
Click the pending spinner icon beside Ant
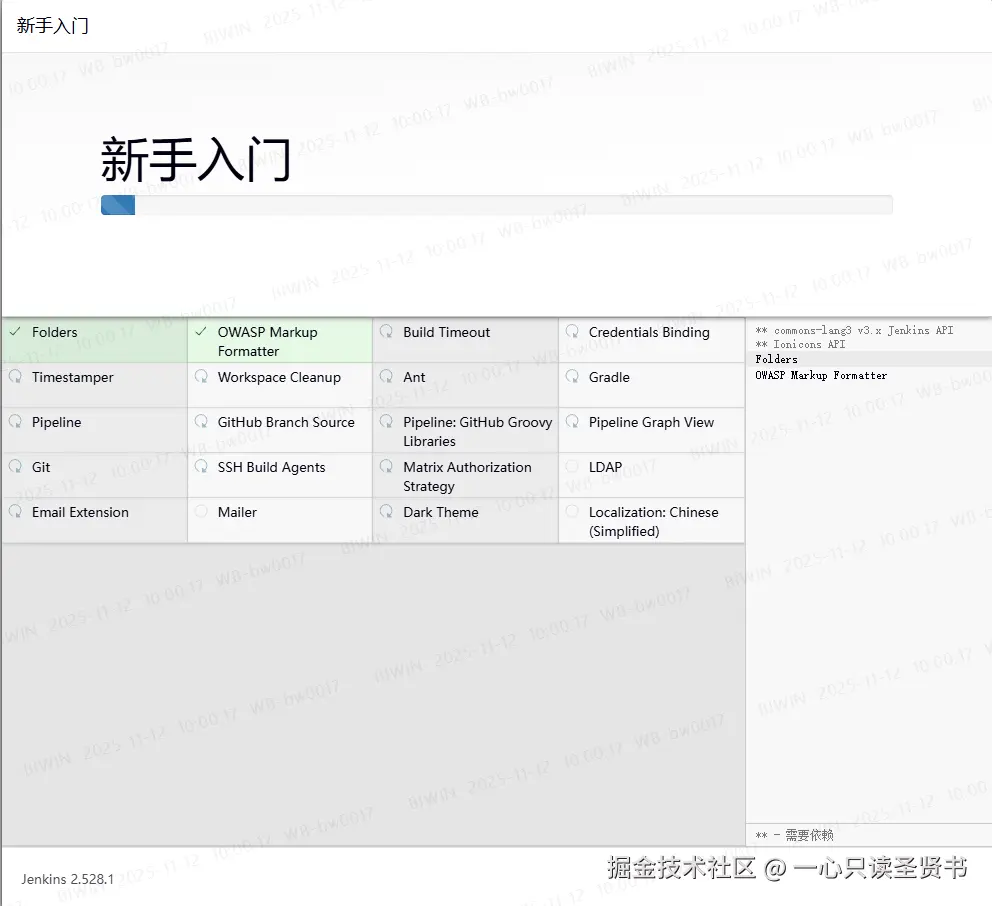tap(387, 376)
